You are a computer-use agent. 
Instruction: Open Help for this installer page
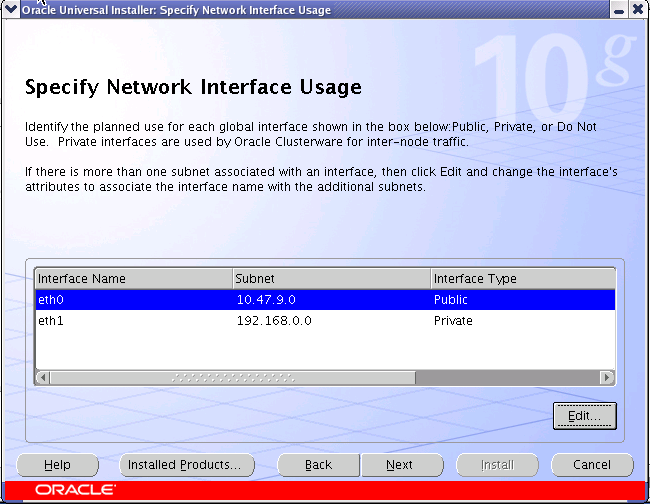pos(57,465)
